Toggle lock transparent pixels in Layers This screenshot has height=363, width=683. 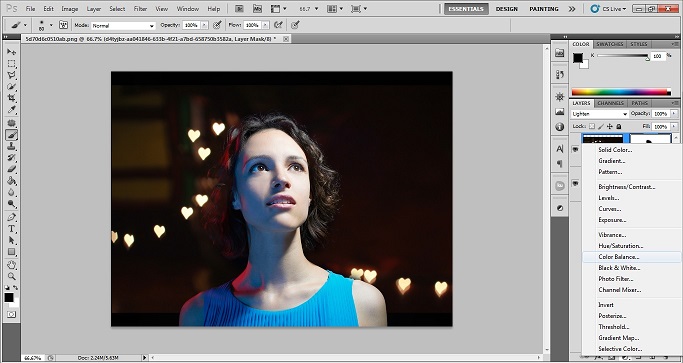(x=592, y=126)
